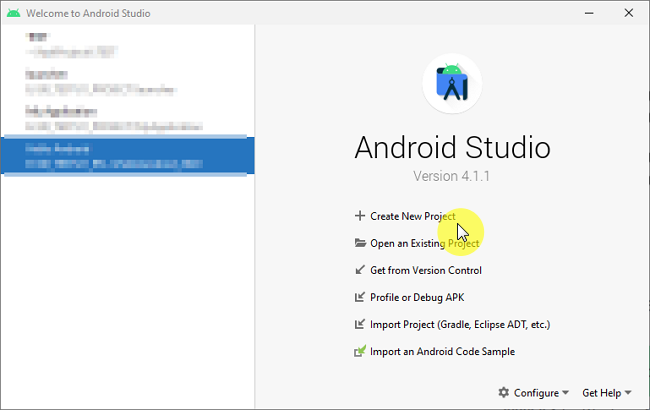Select the Create New Project text link
The image size is (650, 410).
pyautogui.click(x=412, y=216)
